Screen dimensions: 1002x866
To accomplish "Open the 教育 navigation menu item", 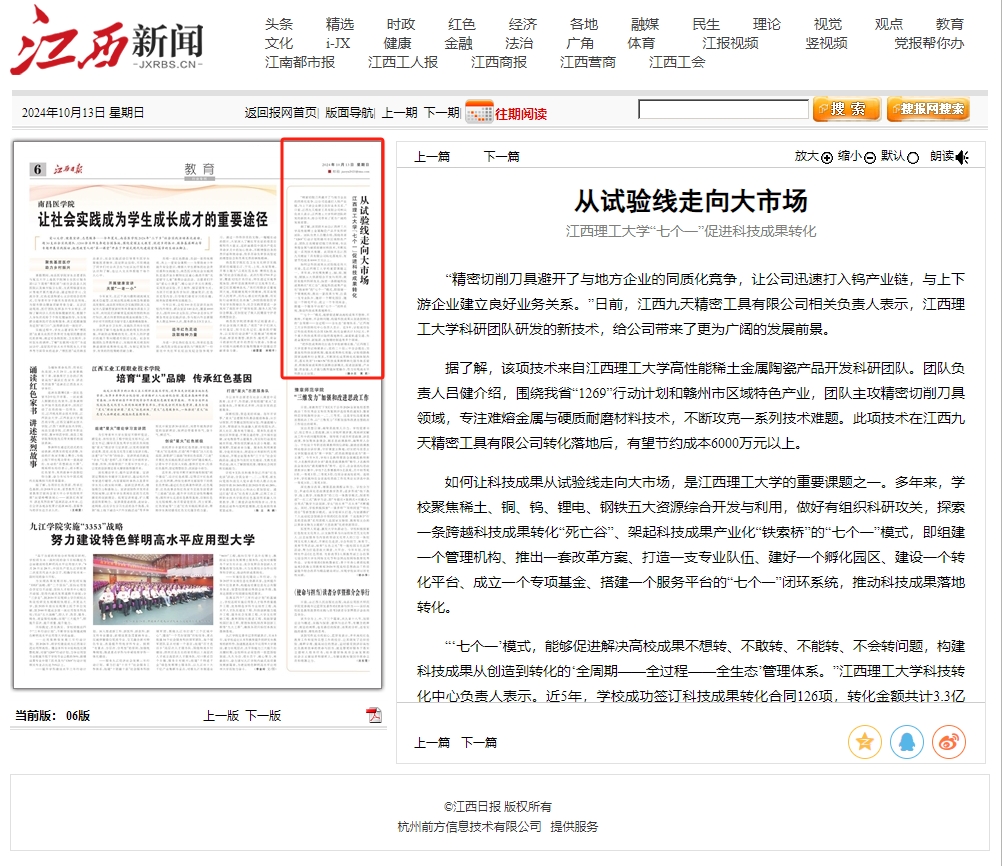I will [949, 24].
